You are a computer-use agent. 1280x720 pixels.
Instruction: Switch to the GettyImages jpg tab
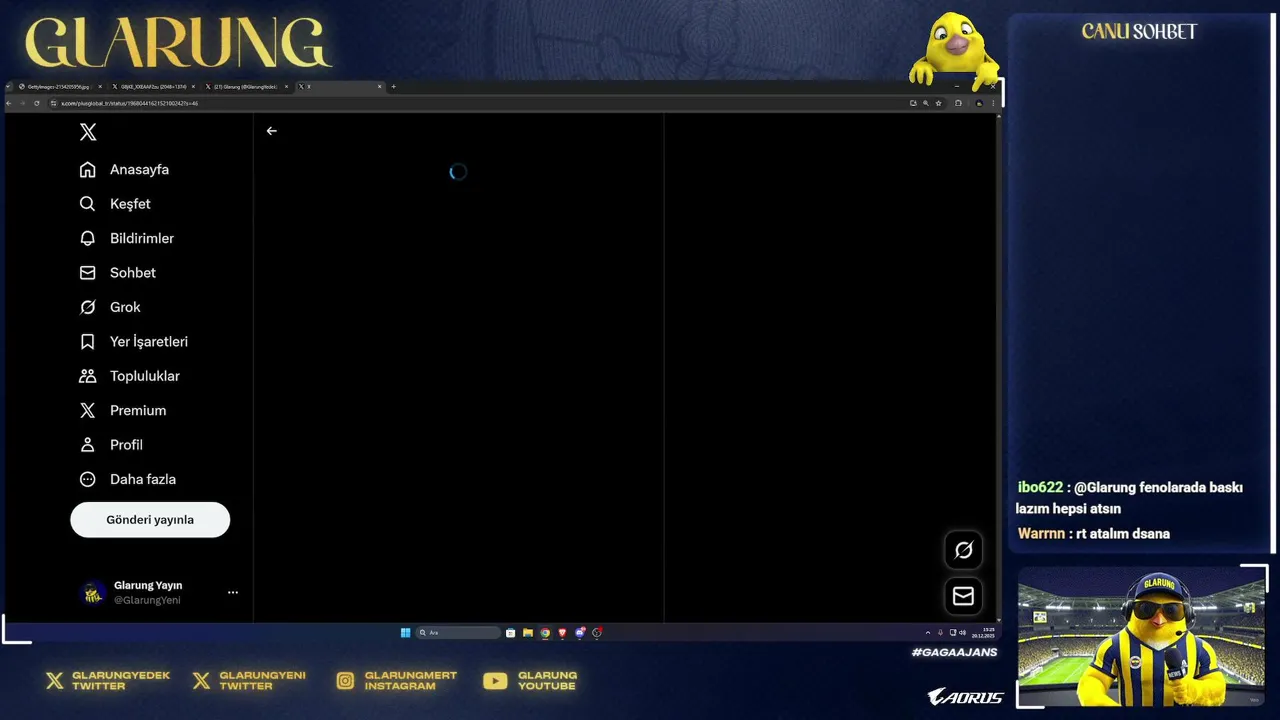pos(58,87)
